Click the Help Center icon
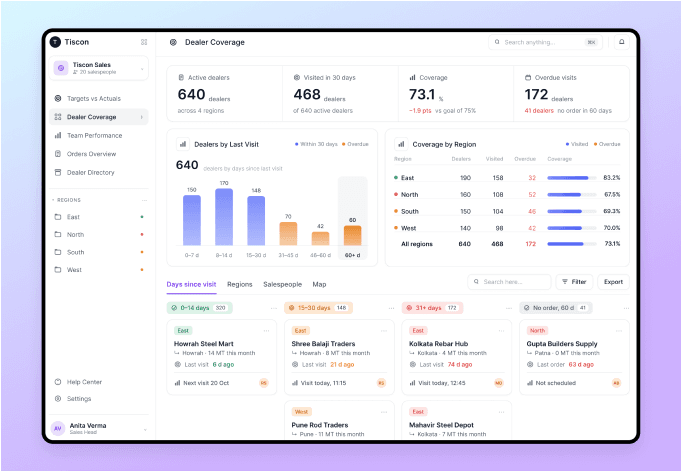Viewport: 682px width, 472px height. 58,382
